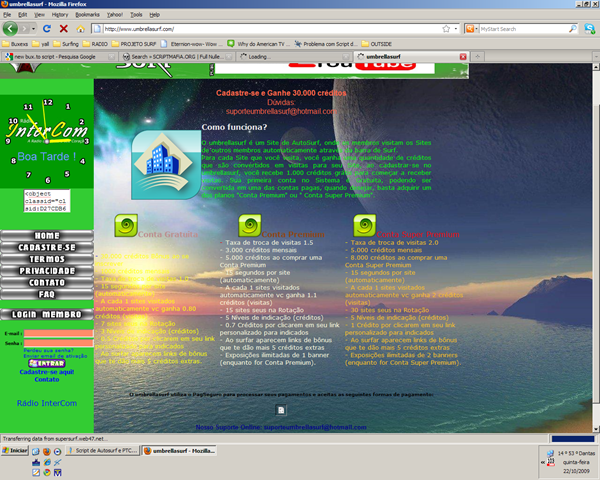Click the MyStart Search field

[x=523, y=29]
